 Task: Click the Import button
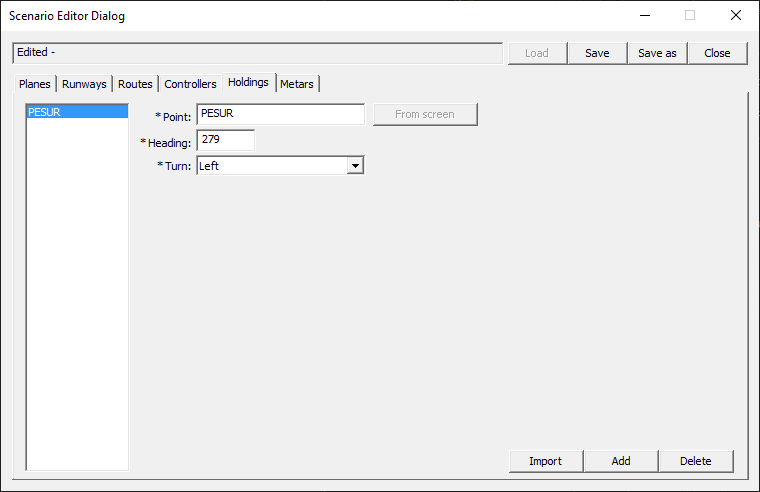pos(545,461)
